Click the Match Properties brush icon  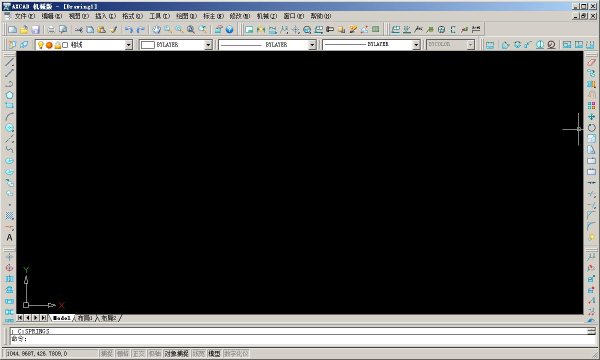[114, 29]
